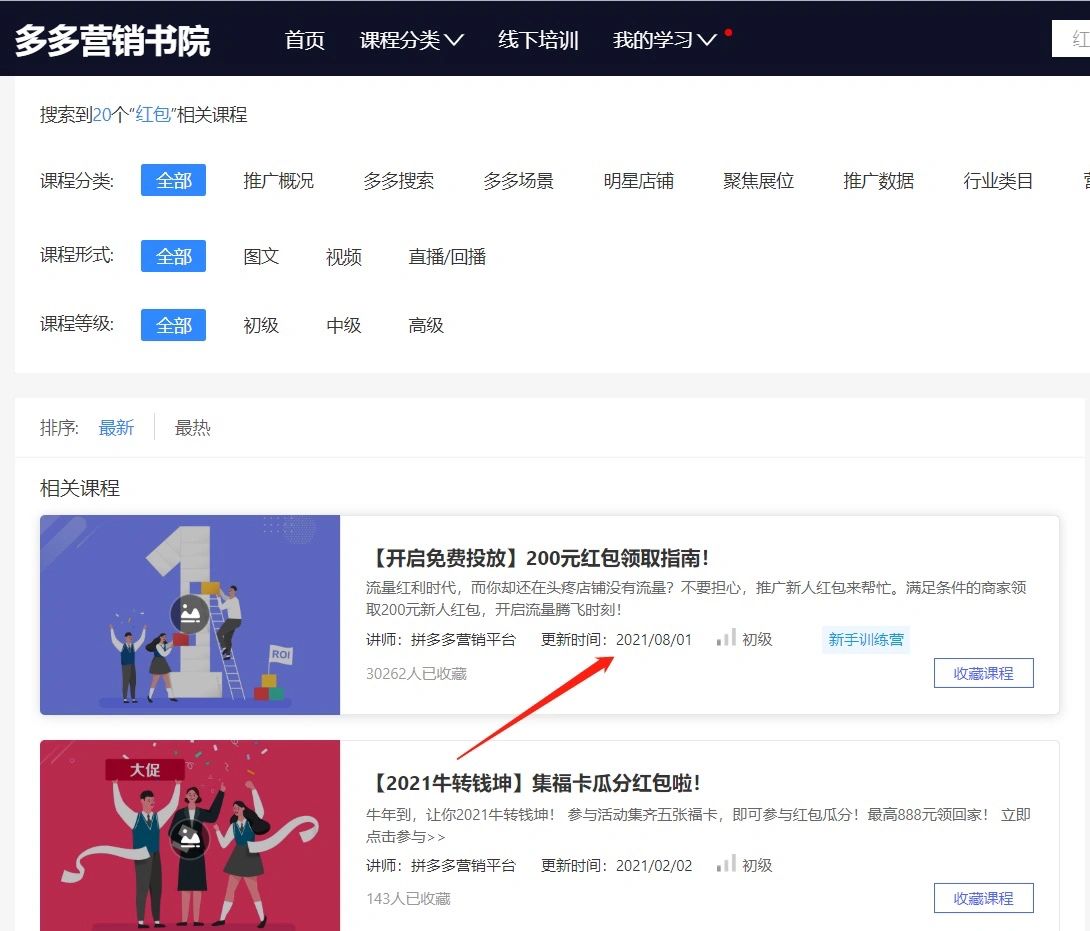Click the 相关课程 section heading

click(x=80, y=488)
